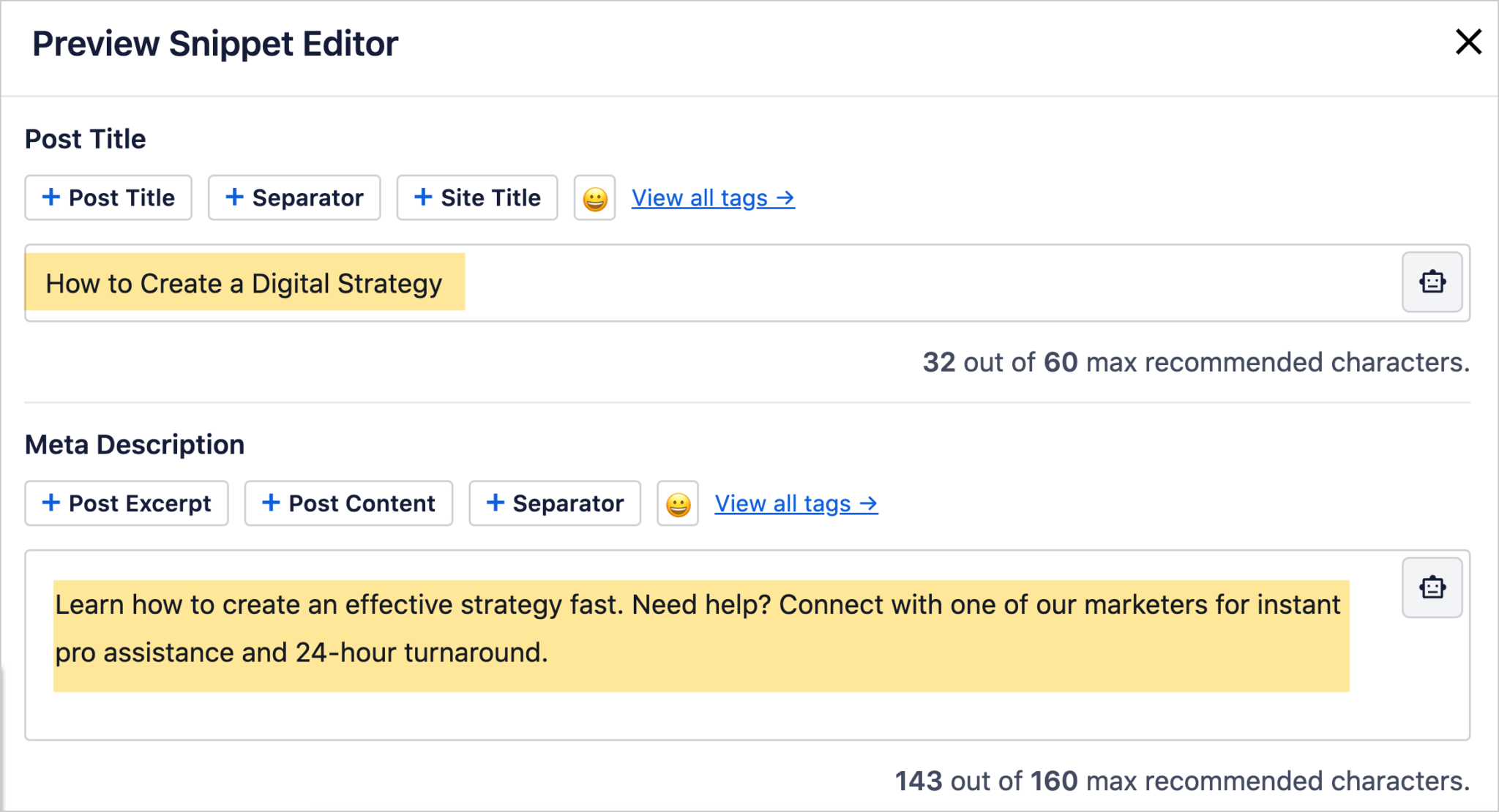Insert Separator tag into Post Title
Screen dimensions: 1499x812
tap(294, 198)
